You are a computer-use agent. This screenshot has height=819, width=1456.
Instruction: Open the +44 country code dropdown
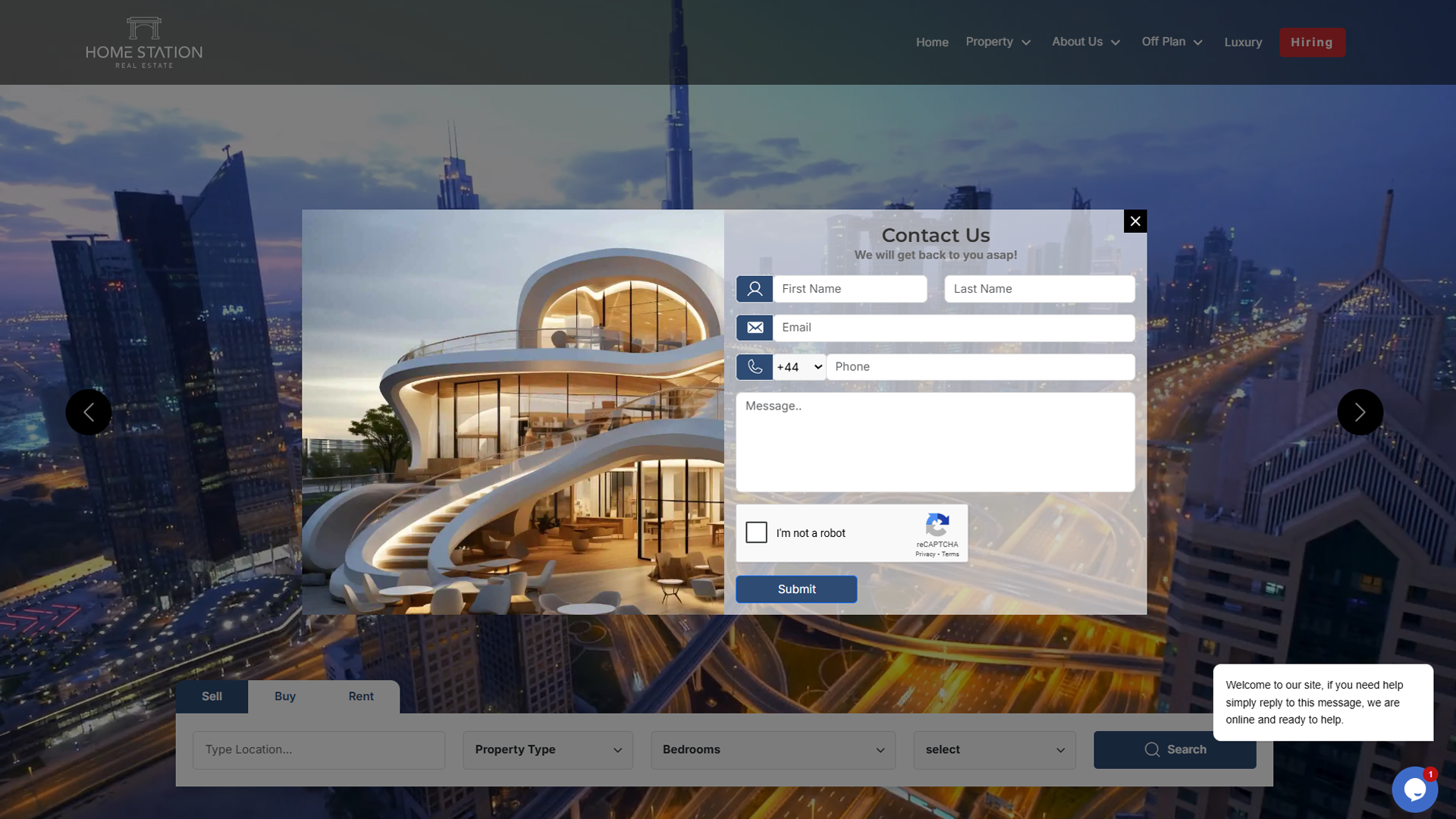point(797,366)
